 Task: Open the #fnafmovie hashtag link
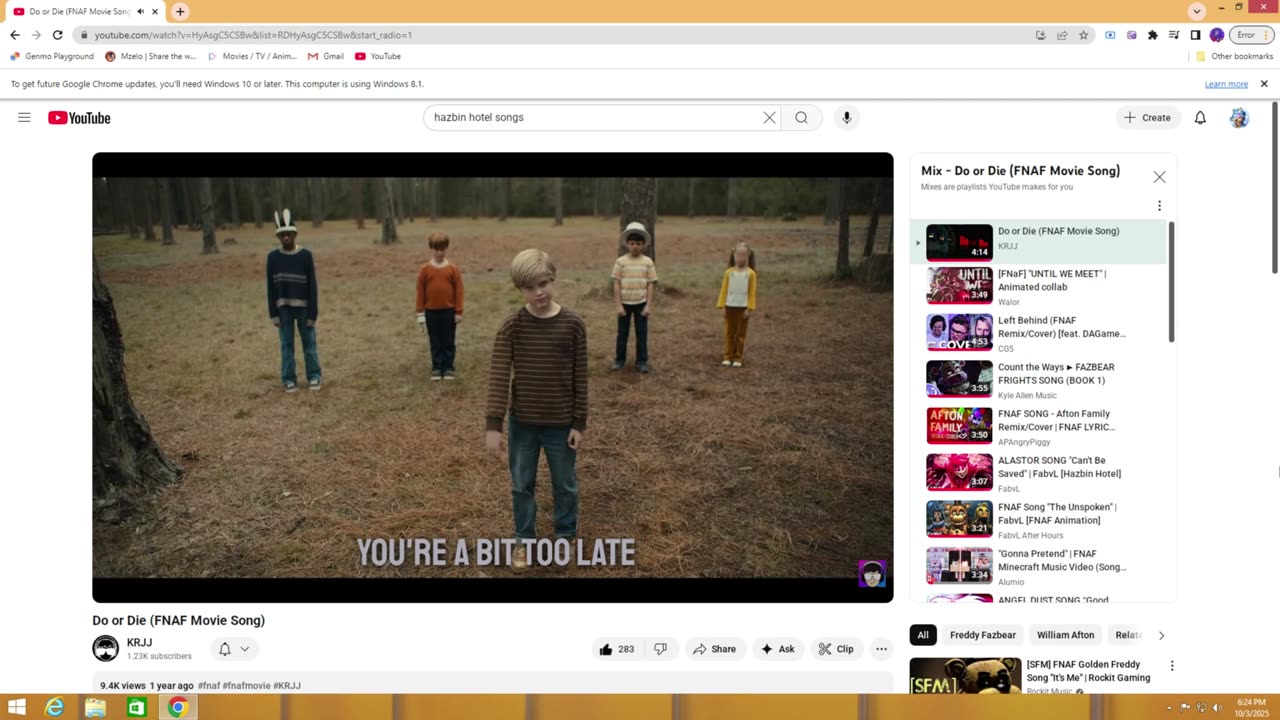246,686
